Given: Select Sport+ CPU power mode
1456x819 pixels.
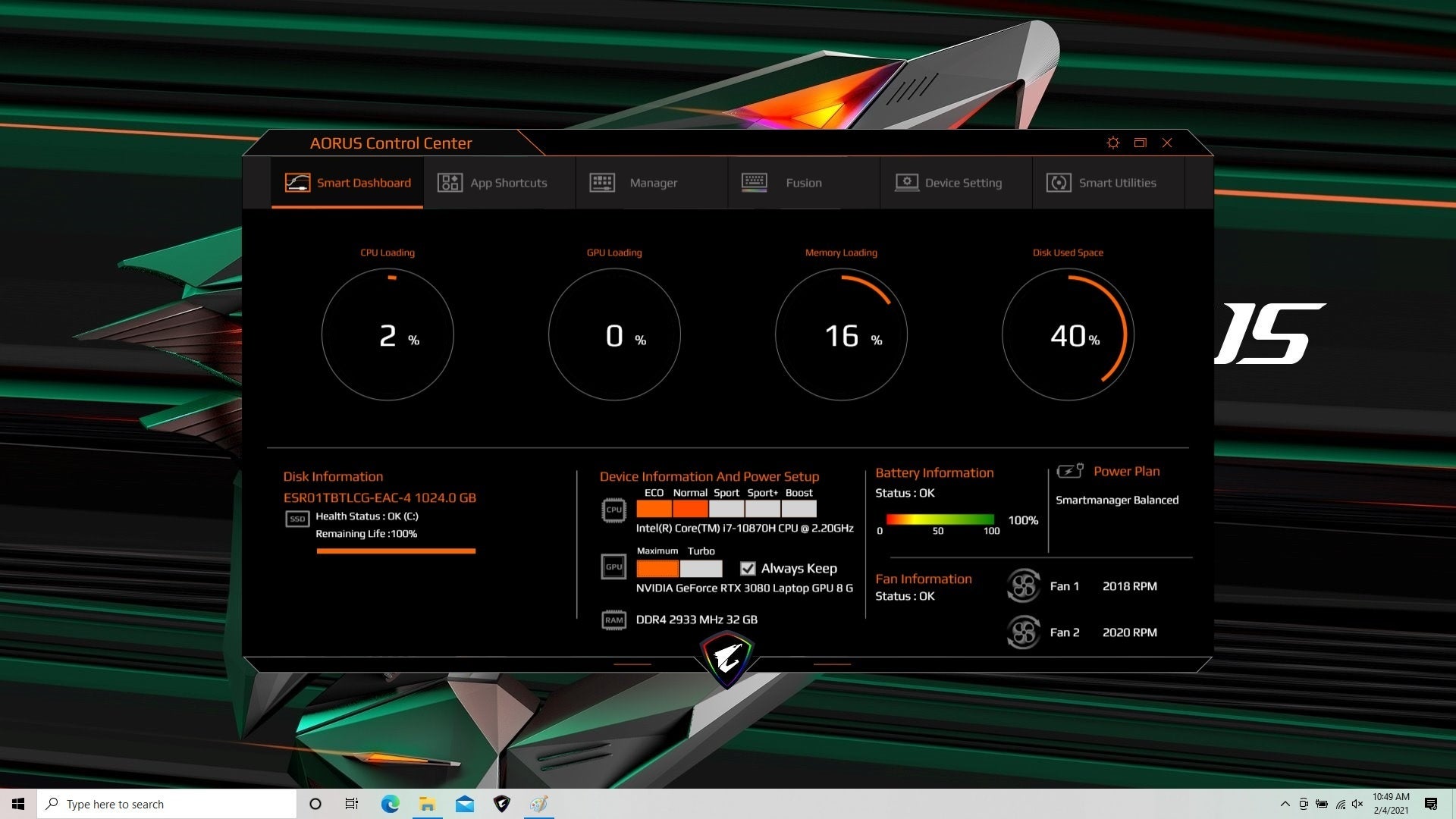Looking at the screenshot, I should (x=763, y=509).
